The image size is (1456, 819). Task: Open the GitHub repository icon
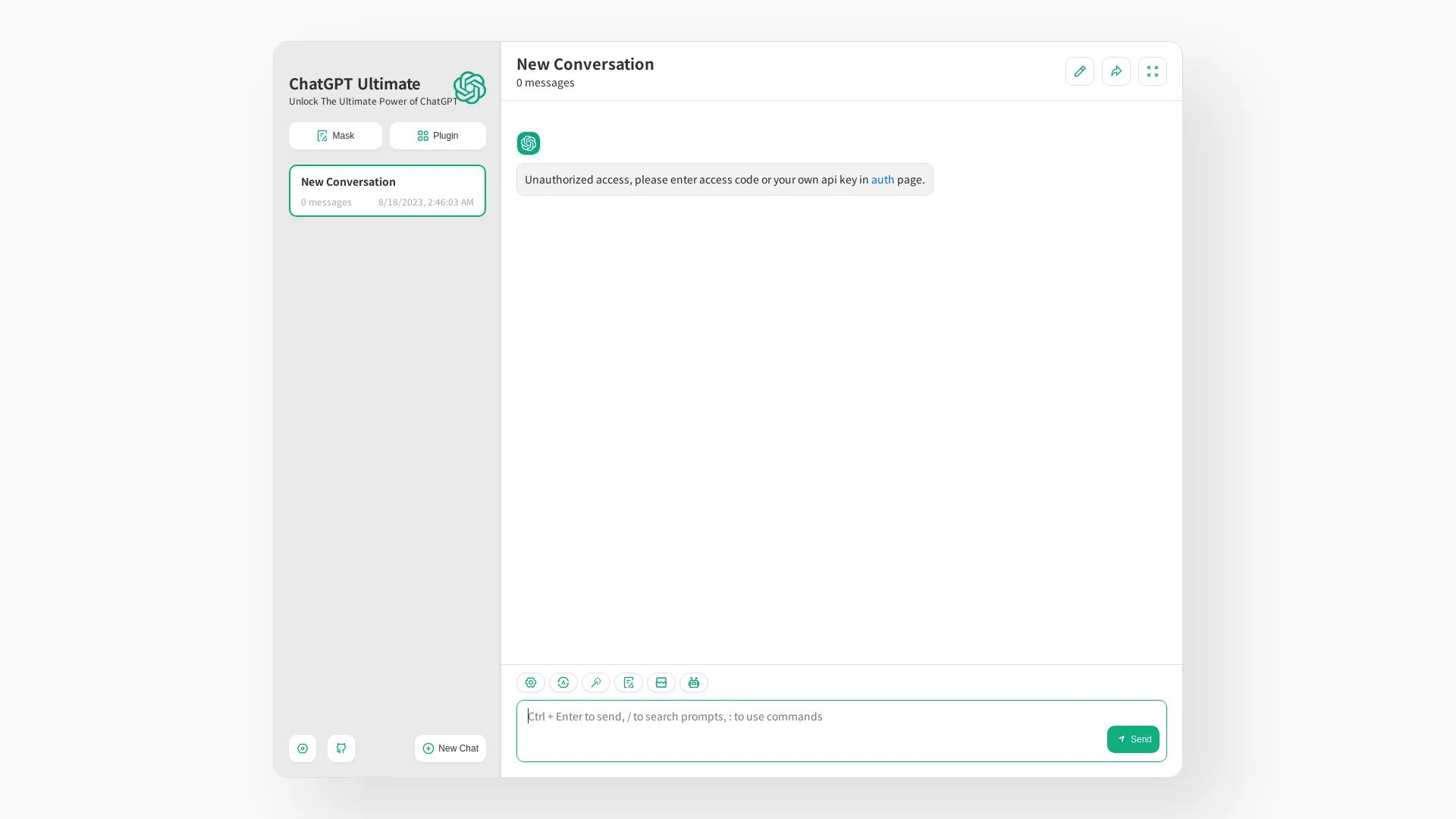[341, 748]
